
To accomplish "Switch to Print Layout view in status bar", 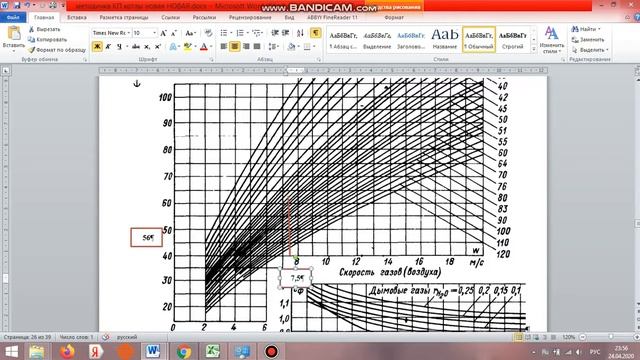I will [x=519, y=337].
